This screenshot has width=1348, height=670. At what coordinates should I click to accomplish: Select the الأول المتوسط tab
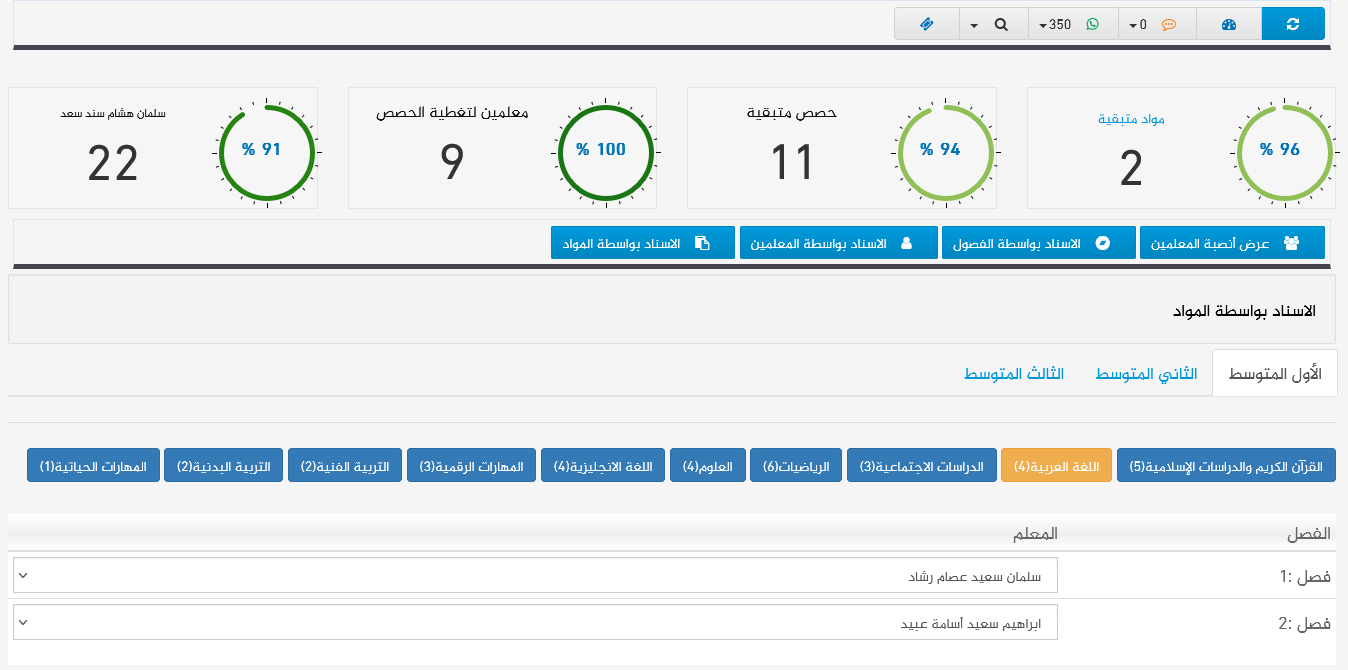(x=1274, y=374)
